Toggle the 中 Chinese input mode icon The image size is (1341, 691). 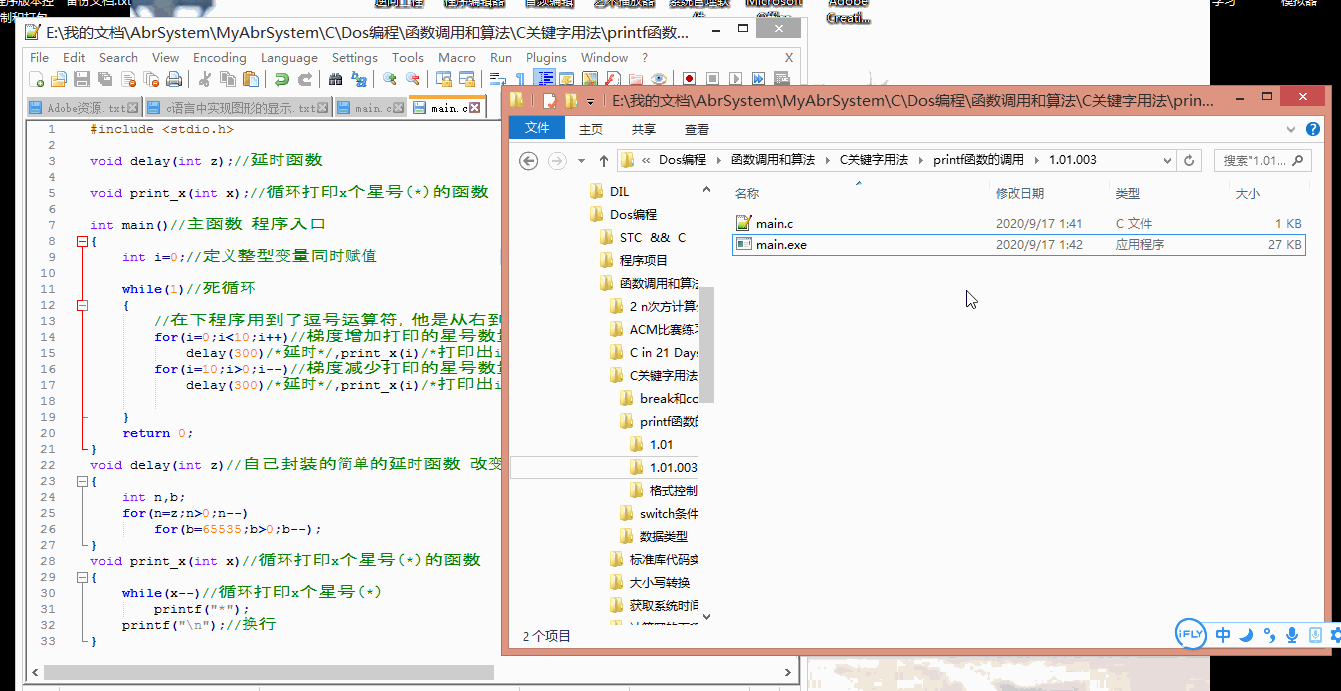pyautogui.click(x=1223, y=635)
